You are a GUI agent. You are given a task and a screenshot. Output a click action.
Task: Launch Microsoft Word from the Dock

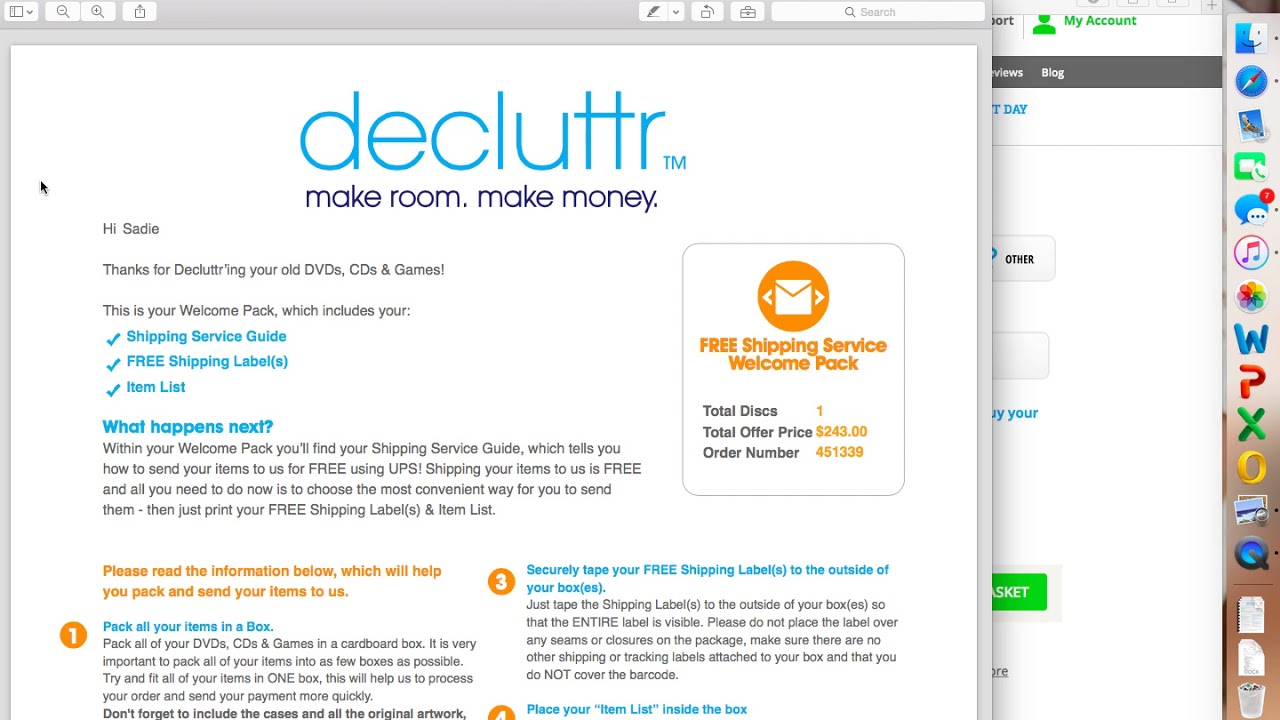point(1251,339)
